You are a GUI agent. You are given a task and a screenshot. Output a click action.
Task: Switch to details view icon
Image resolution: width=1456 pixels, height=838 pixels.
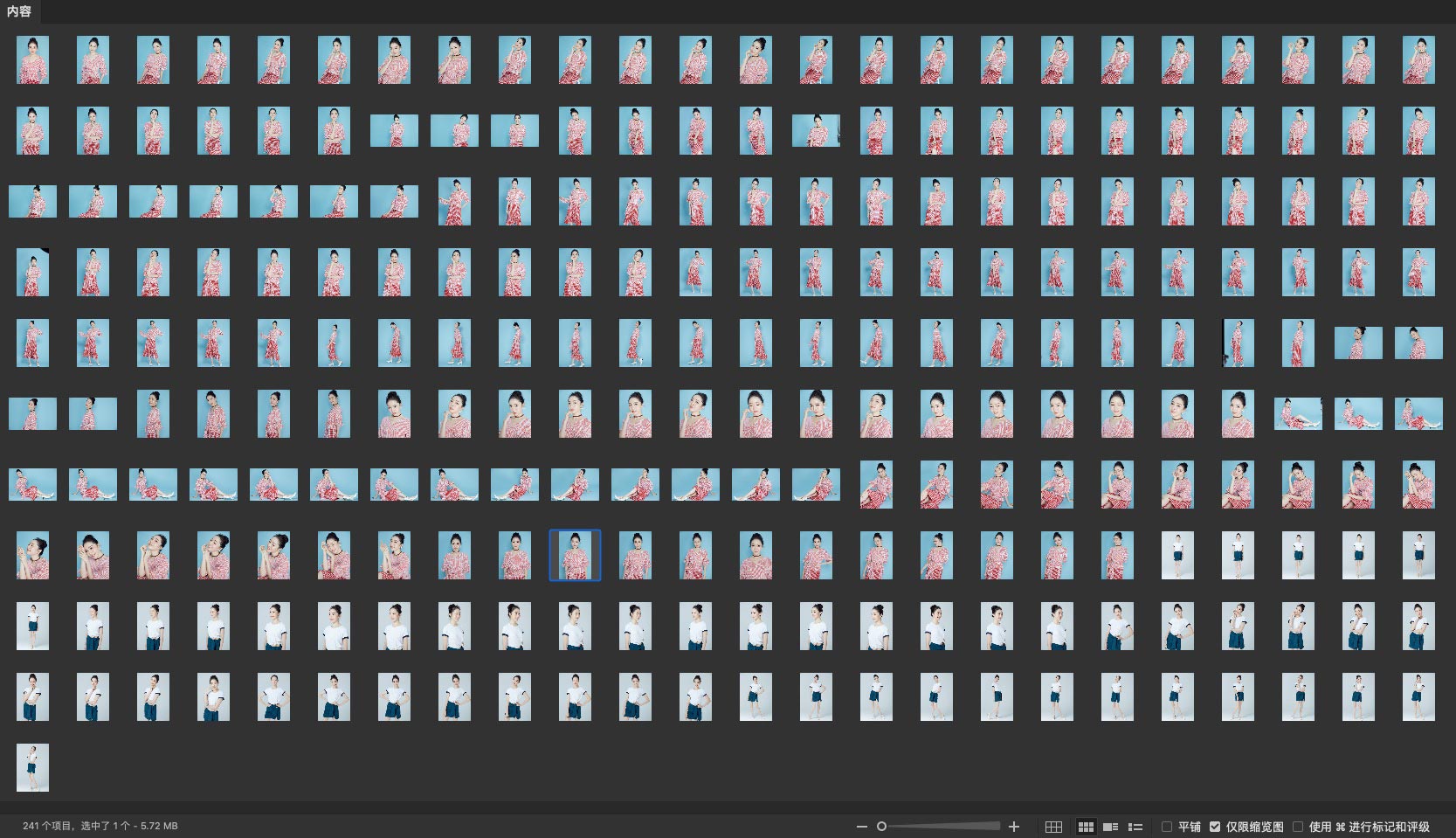1111,826
